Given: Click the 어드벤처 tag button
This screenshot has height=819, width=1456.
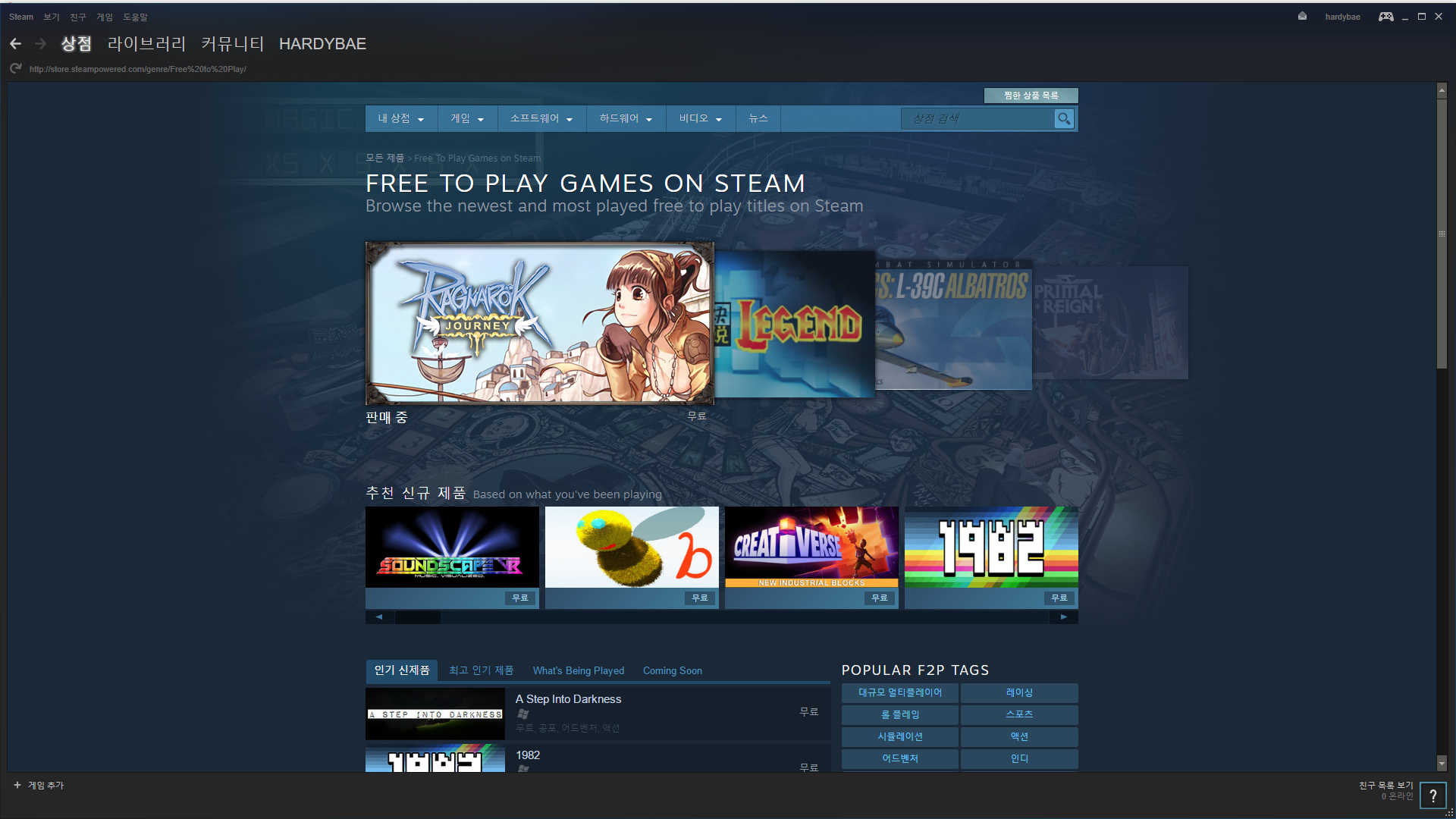Looking at the screenshot, I should [899, 759].
